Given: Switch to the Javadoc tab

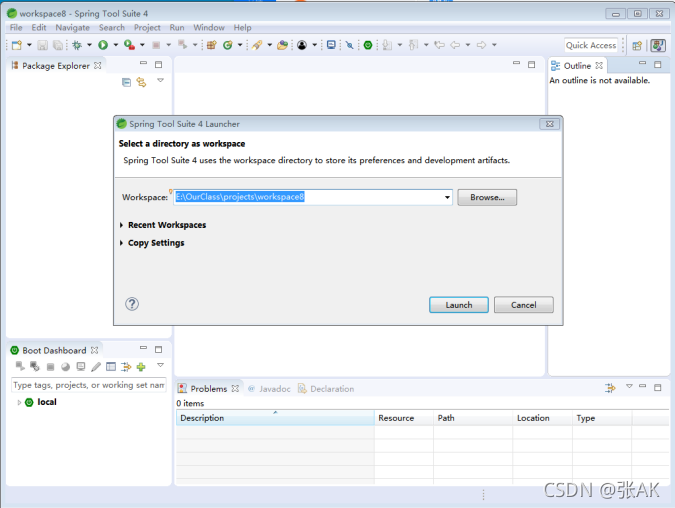Looking at the screenshot, I should [x=269, y=389].
